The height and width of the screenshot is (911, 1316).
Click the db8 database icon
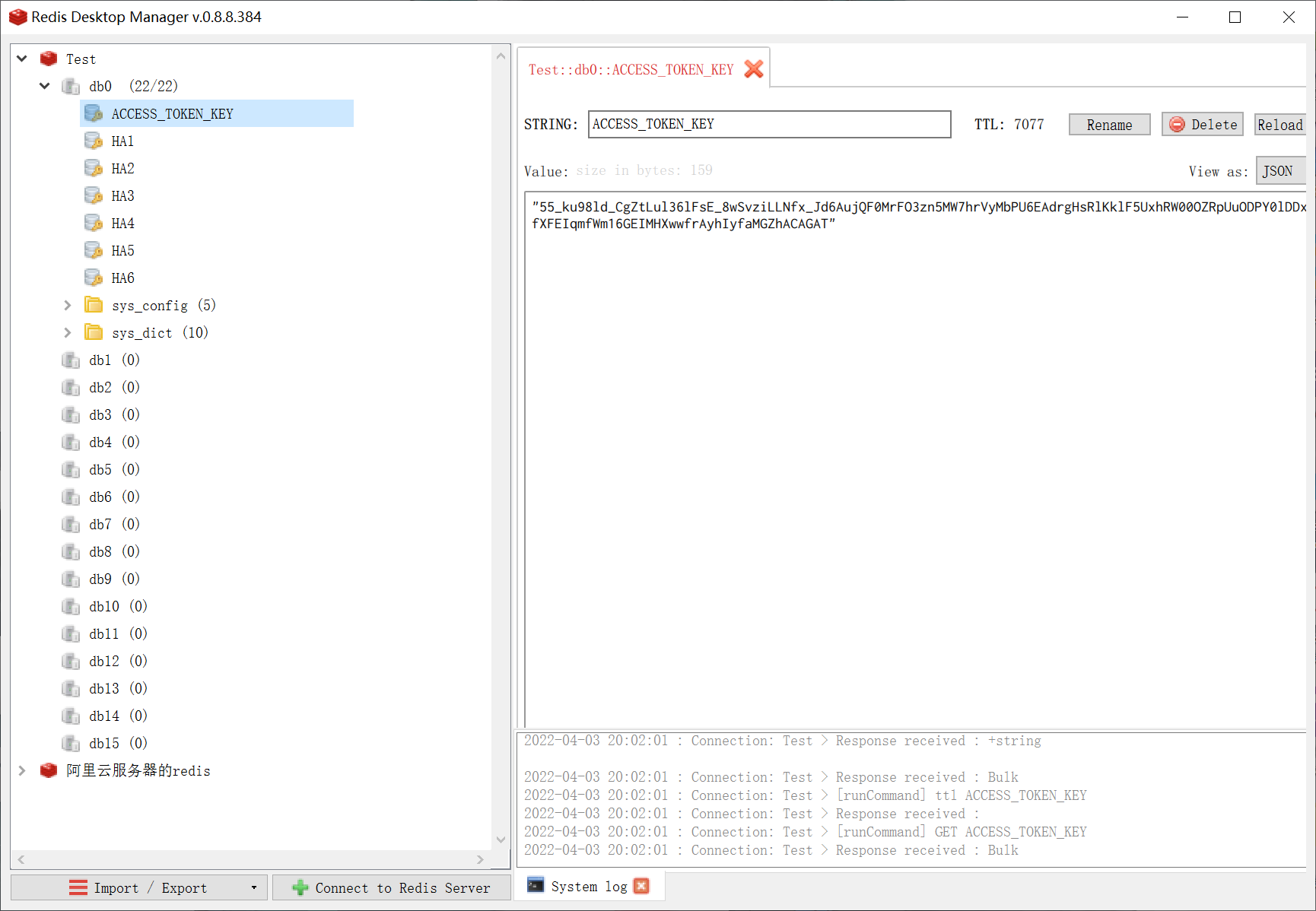(71, 551)
